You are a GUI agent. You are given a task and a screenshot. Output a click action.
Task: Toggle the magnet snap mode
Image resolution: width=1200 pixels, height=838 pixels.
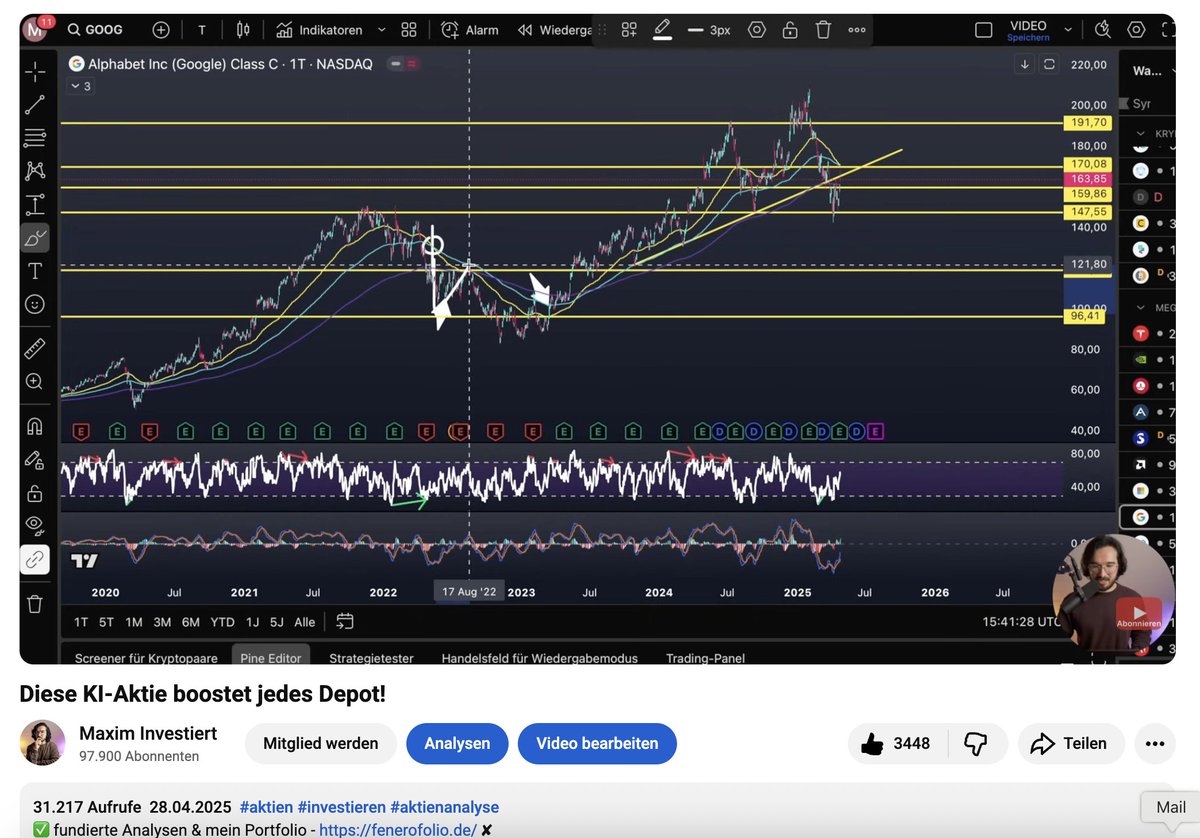(35, 426)
